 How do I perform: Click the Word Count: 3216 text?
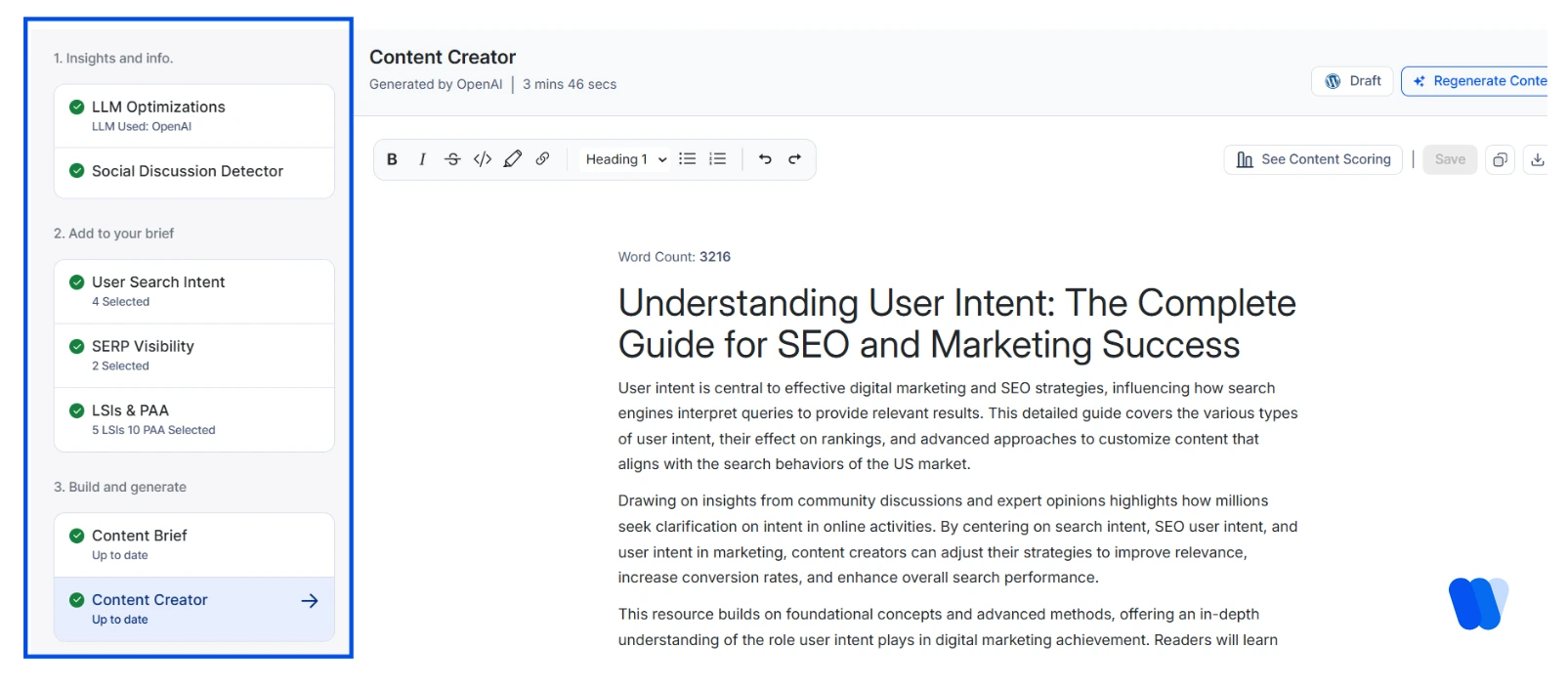click(x=674, y=257)
